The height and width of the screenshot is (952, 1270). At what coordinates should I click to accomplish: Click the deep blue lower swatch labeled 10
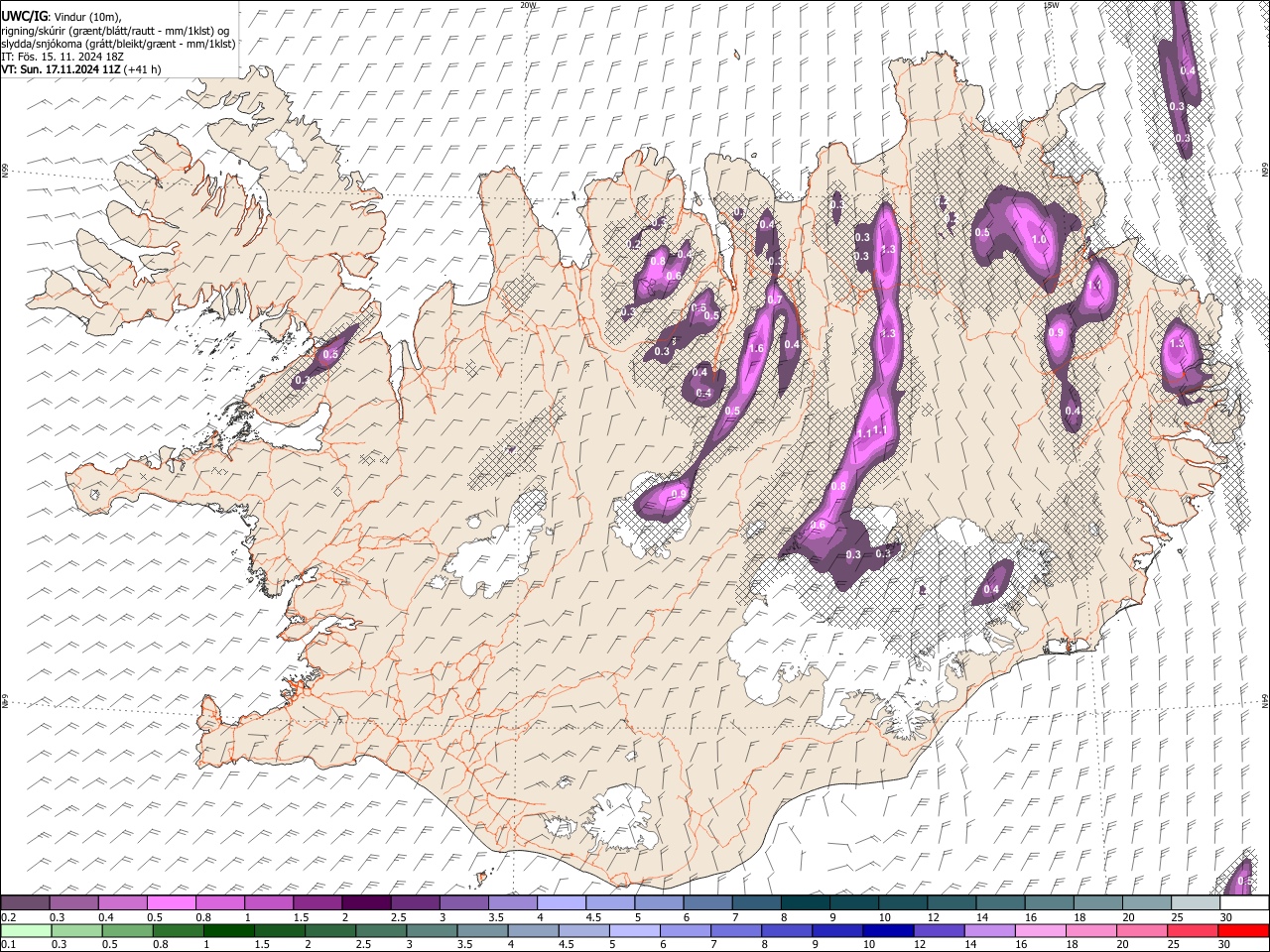point(887,931)
